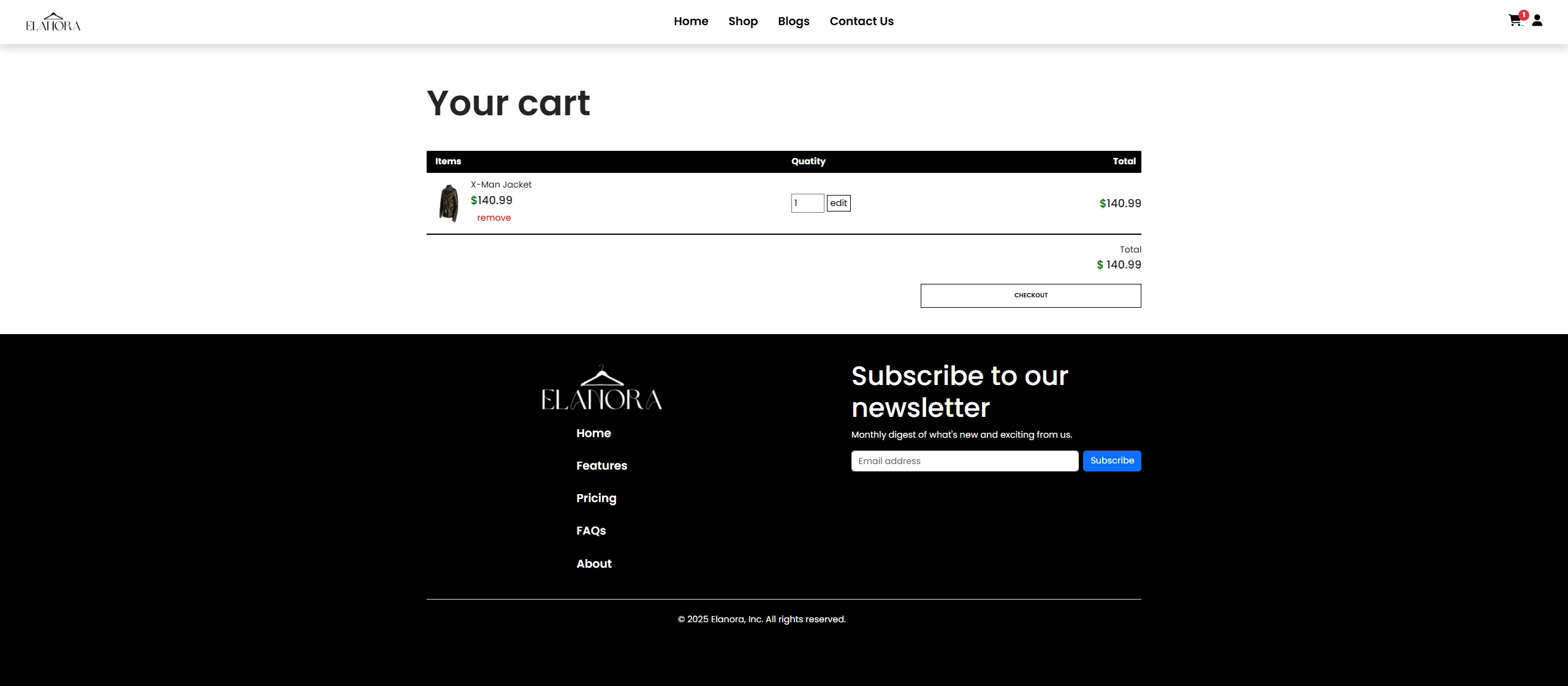Screen dimensions: 1568x686
Task: Open the shopping cart icon
Action: tap(1515, 21)
